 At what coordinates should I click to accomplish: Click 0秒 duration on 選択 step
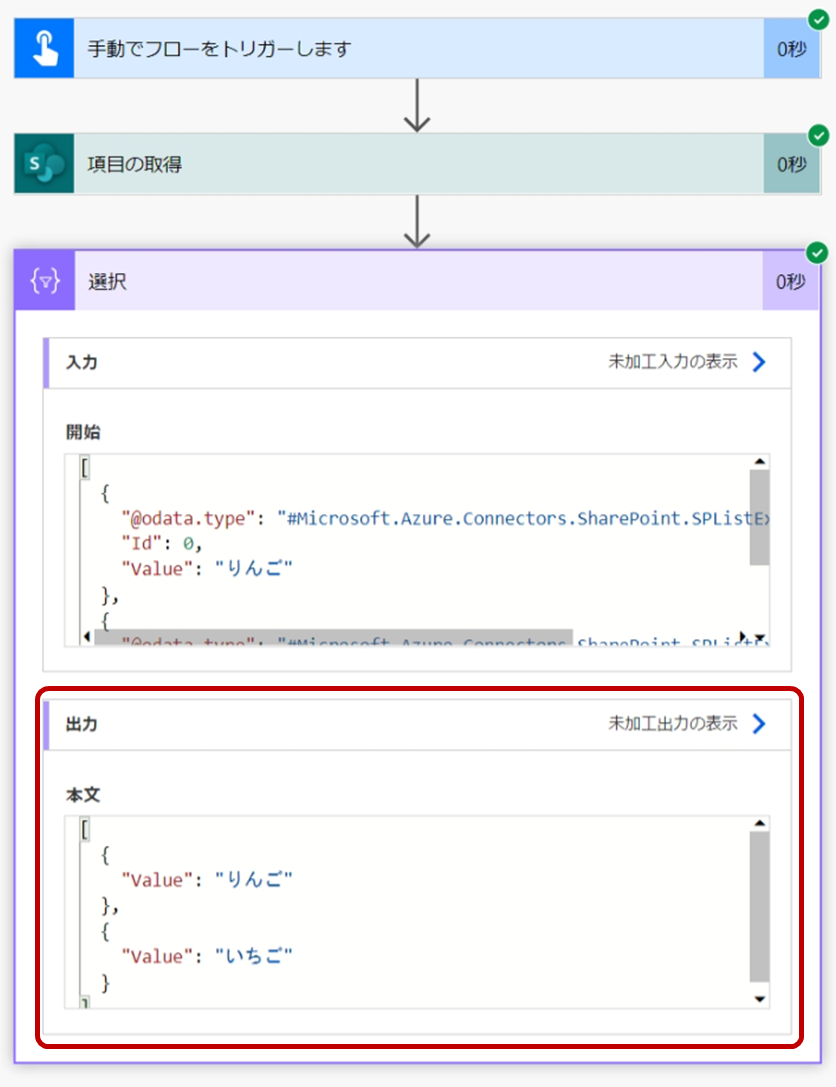click(x=790, y=281)
